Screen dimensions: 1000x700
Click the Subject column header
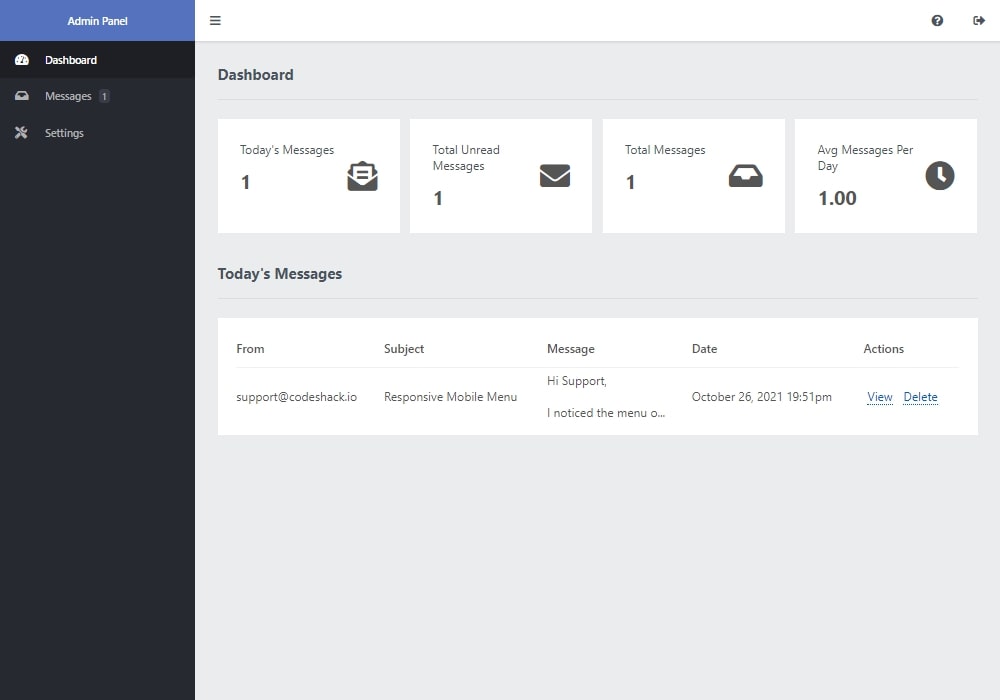[x=404, y=349]
